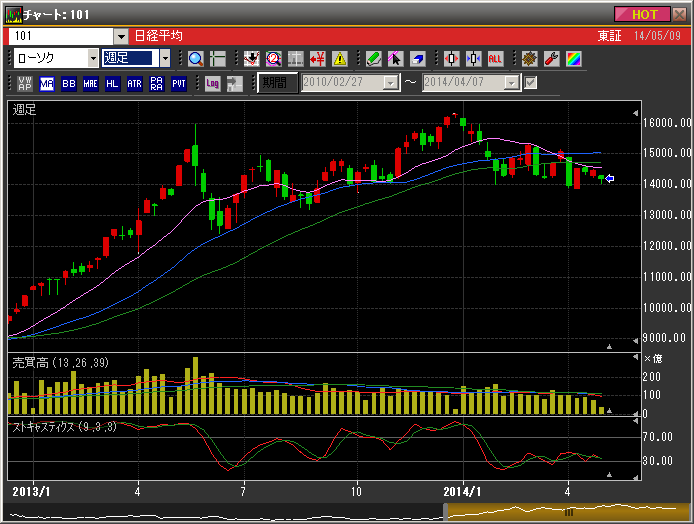Toggle the checkbox next to the end date
This screenshot has height=524, width=694.
click(531, 83)
